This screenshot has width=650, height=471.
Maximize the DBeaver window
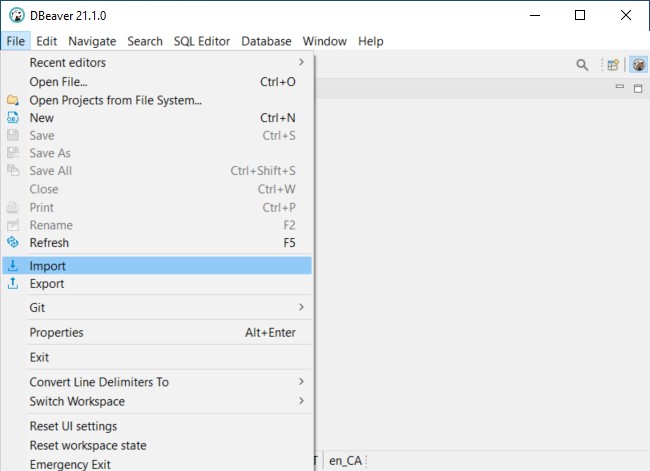[x=580, y=15]
